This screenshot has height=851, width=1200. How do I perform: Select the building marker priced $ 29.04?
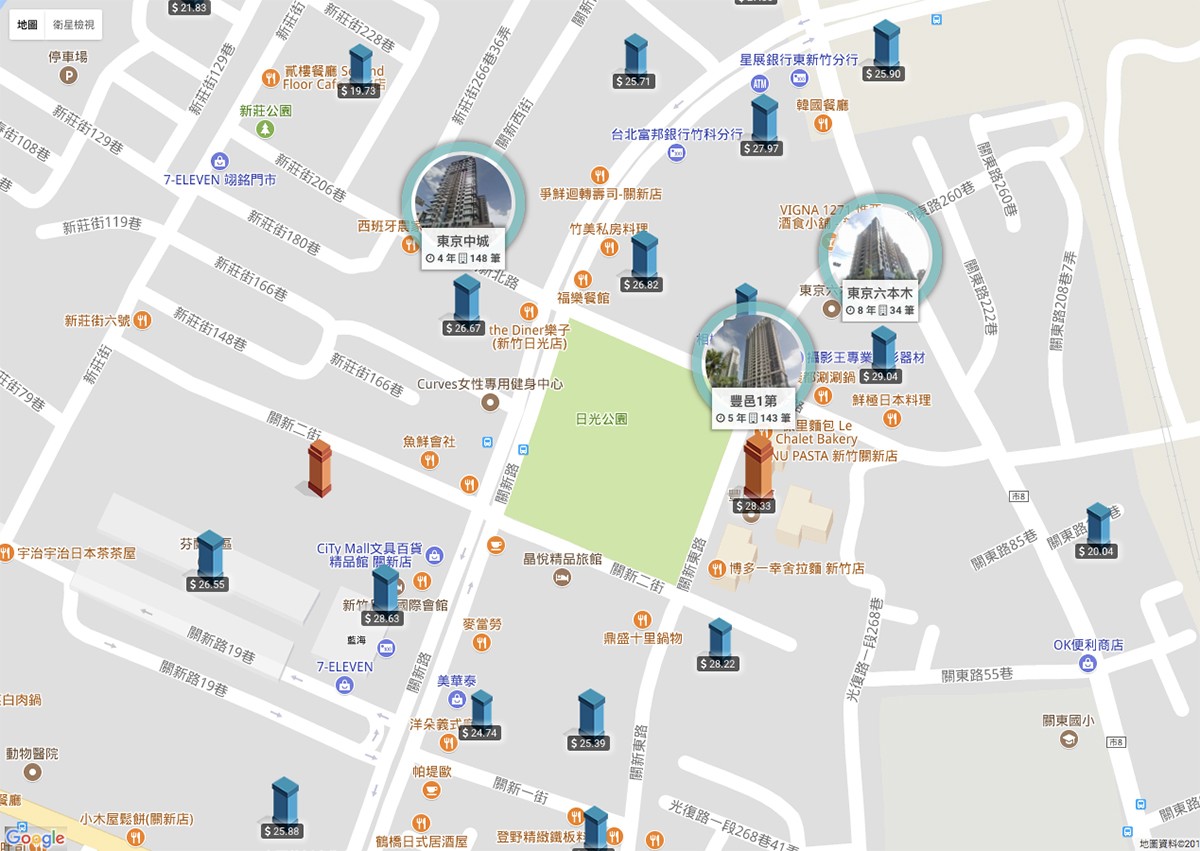pos(882,356)
